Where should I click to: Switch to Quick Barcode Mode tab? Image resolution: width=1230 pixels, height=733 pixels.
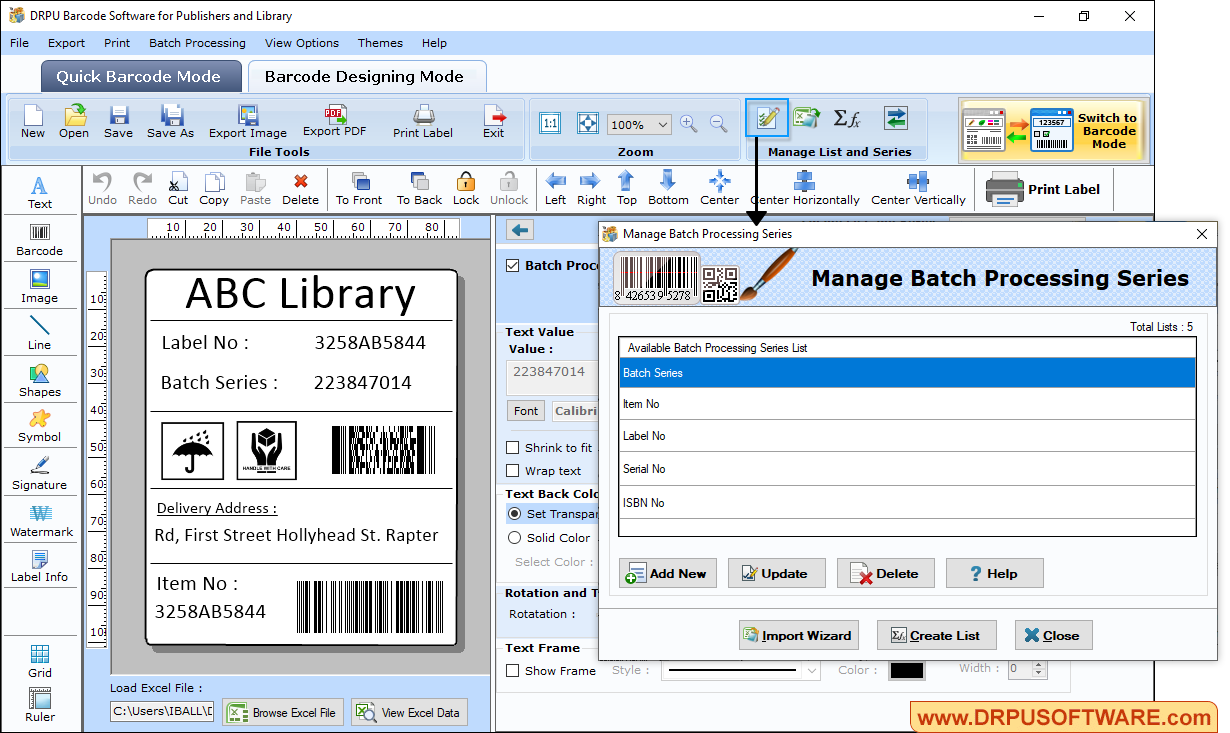click(140, 76)
